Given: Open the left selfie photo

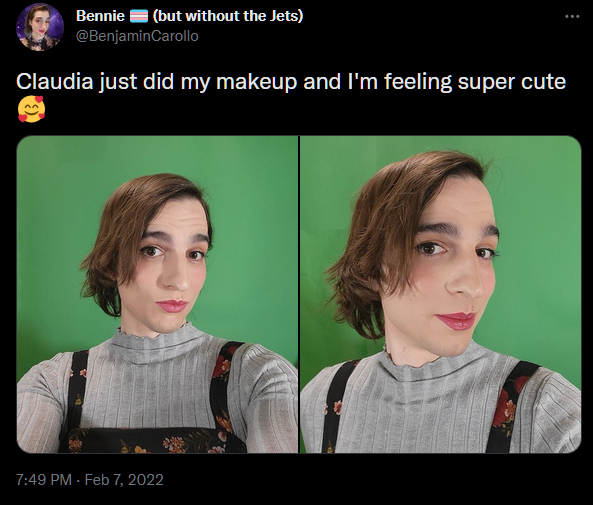Looking at the screenshot, I should point(157,294).
